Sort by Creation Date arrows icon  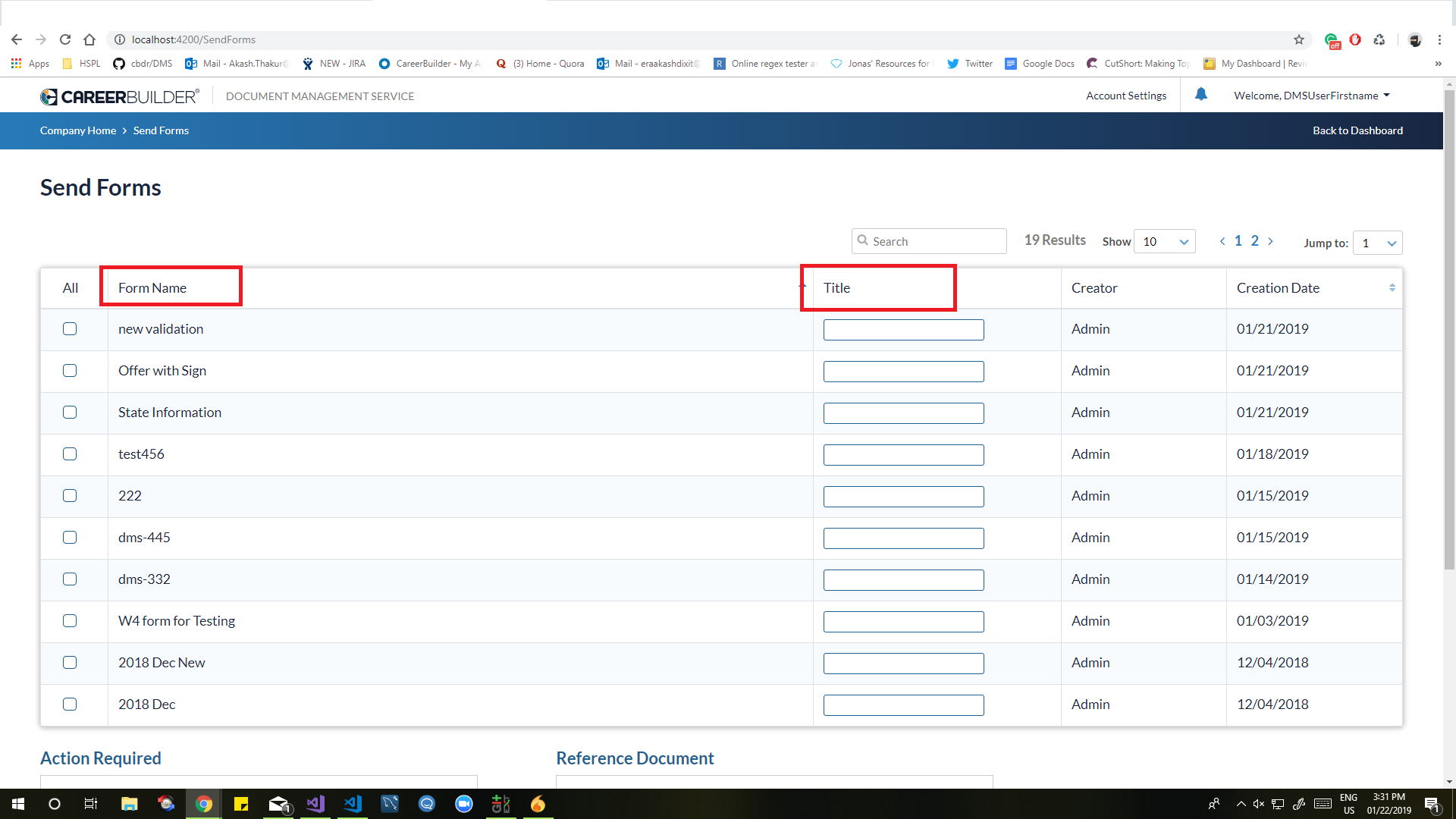[1392, 287]
